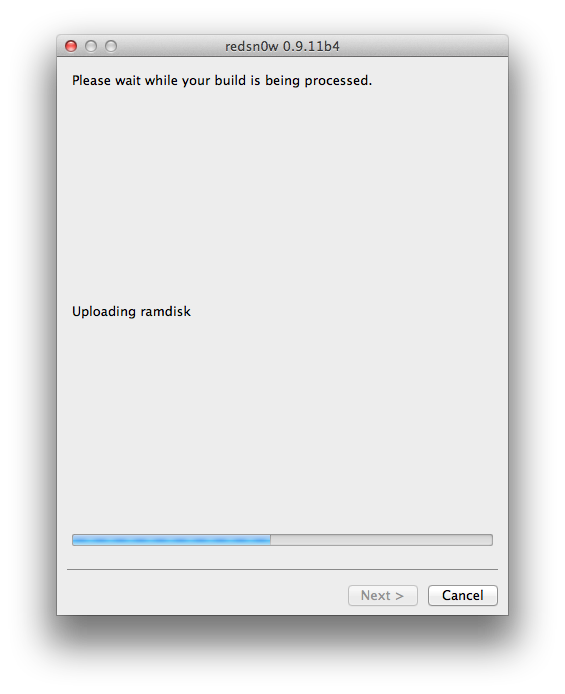The height and width of the screenshot is (694, 565).
Task: Click the "Uploading ramdisk" status text
Action: click(x=131, y=312)
